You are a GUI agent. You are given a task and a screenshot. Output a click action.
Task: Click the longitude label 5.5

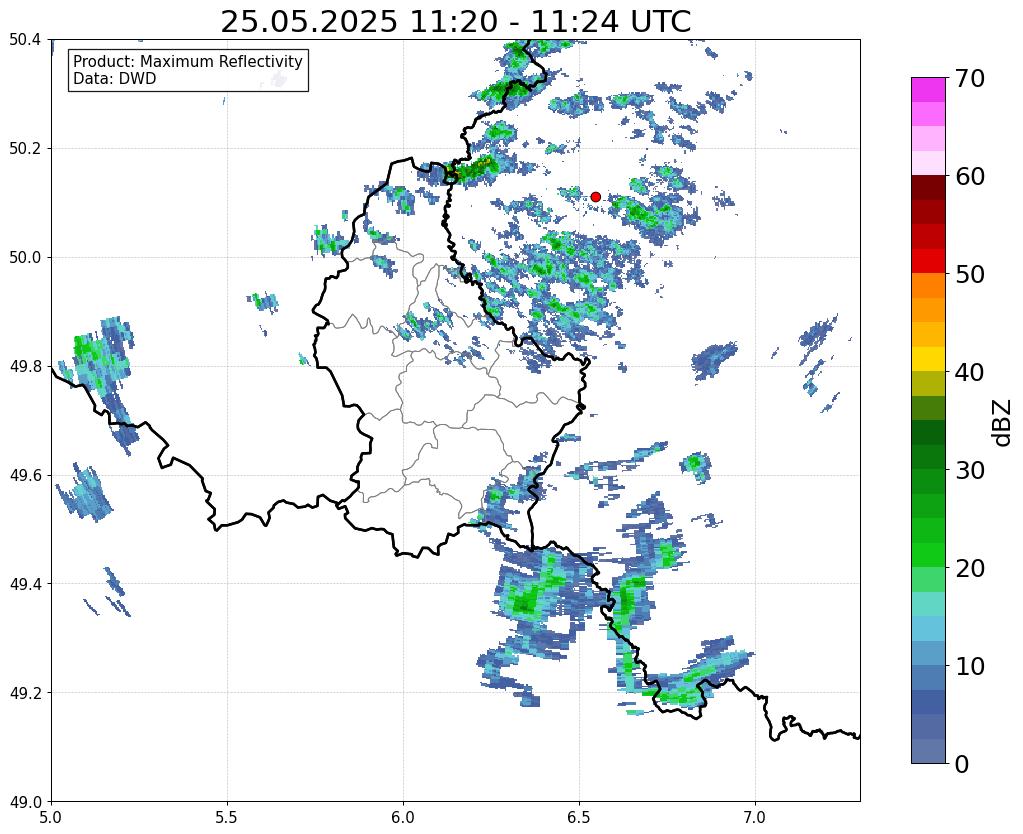click(x=227, y=818)
